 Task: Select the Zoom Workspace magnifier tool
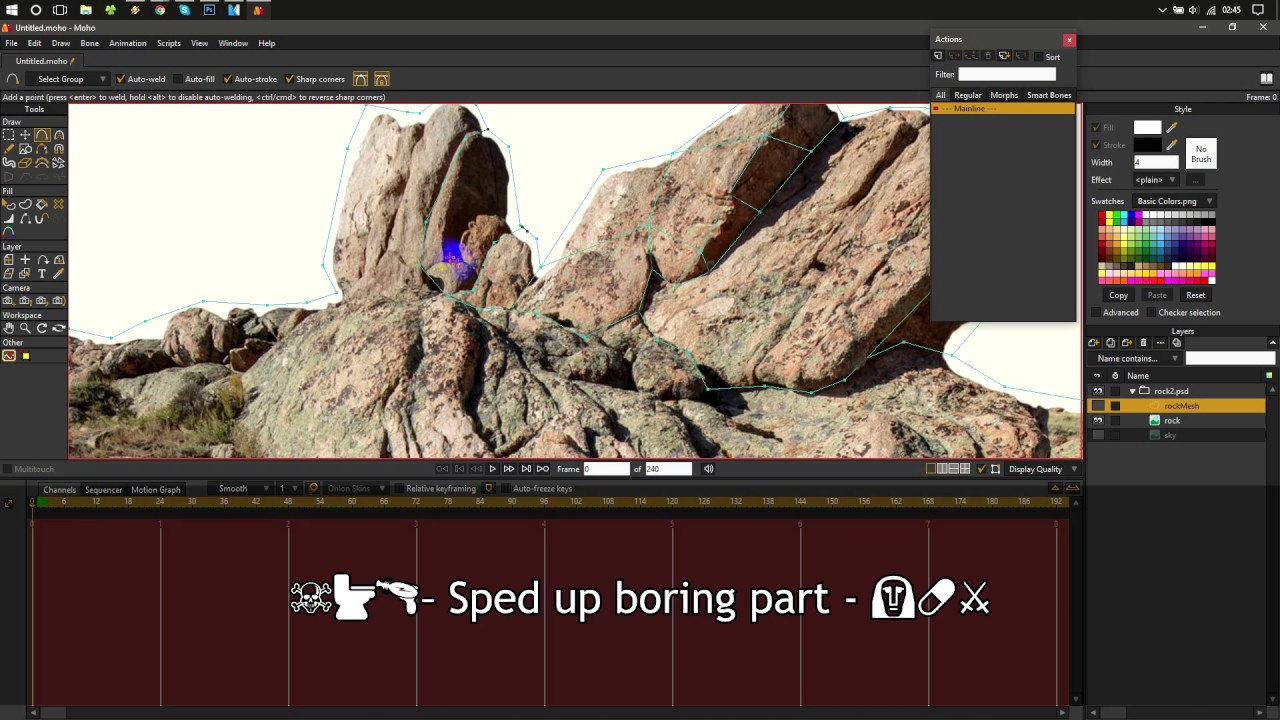click(25, 327)
